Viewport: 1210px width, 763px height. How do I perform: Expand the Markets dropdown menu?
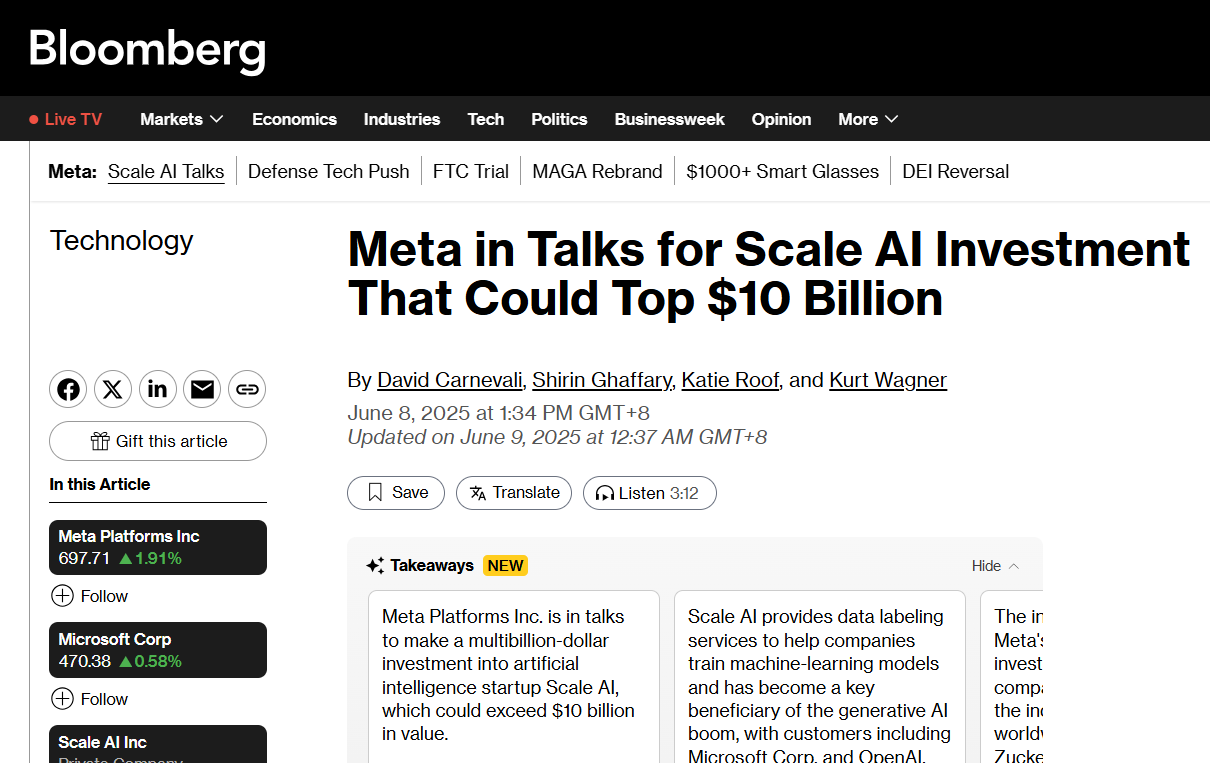click(x=181, y=119)
